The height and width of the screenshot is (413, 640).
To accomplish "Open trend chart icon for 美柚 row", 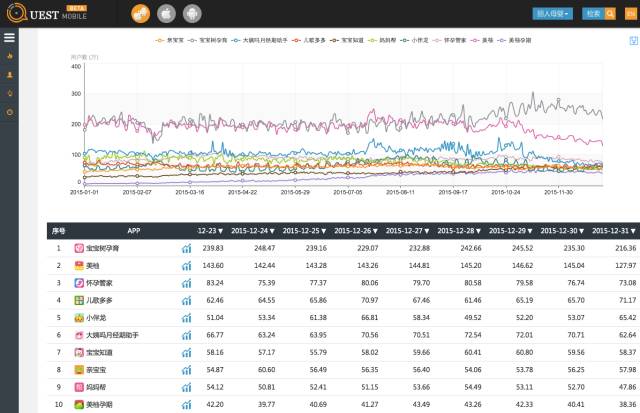I will (x=187, y=266).
